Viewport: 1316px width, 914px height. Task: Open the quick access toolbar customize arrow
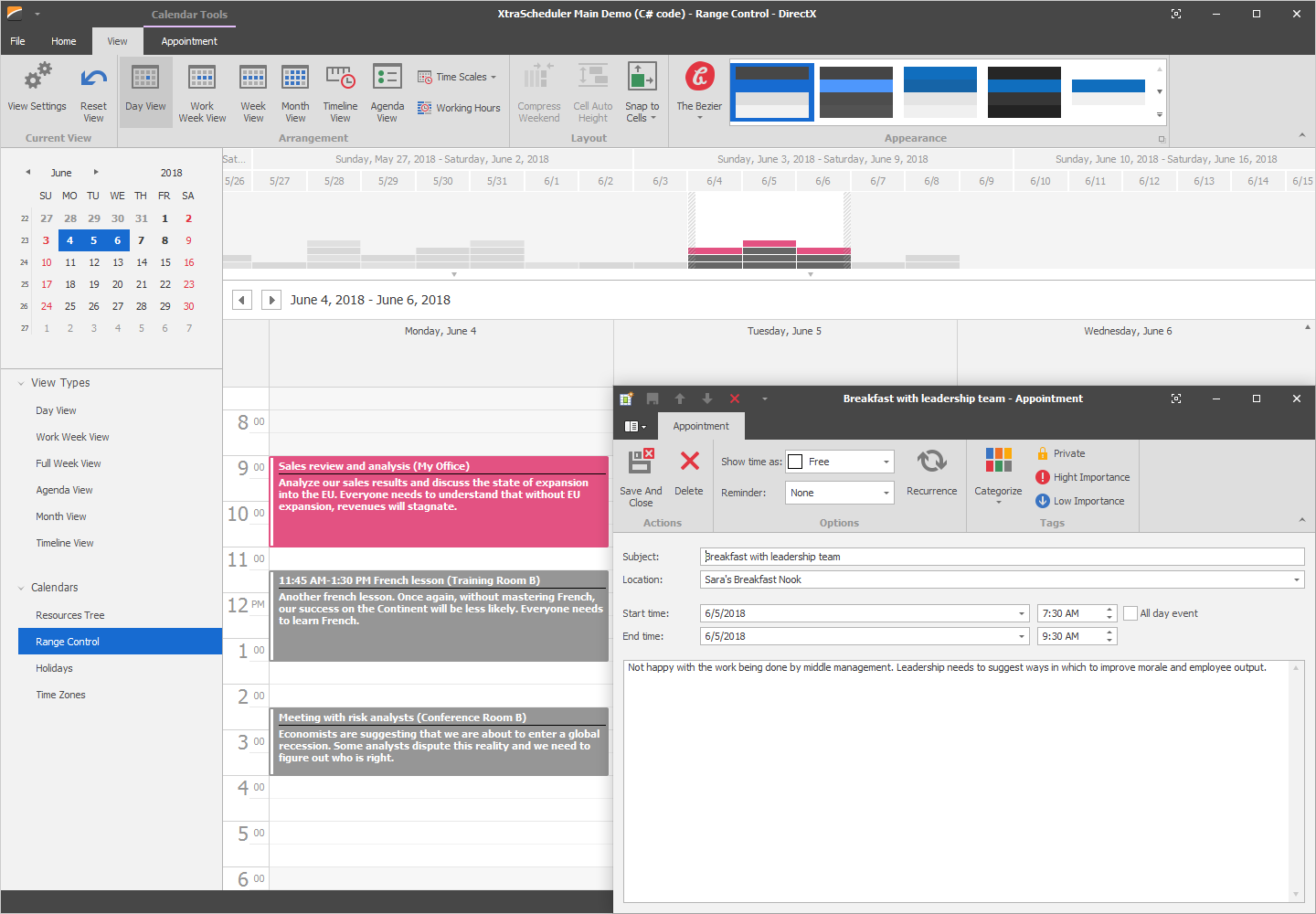(765, 399)
